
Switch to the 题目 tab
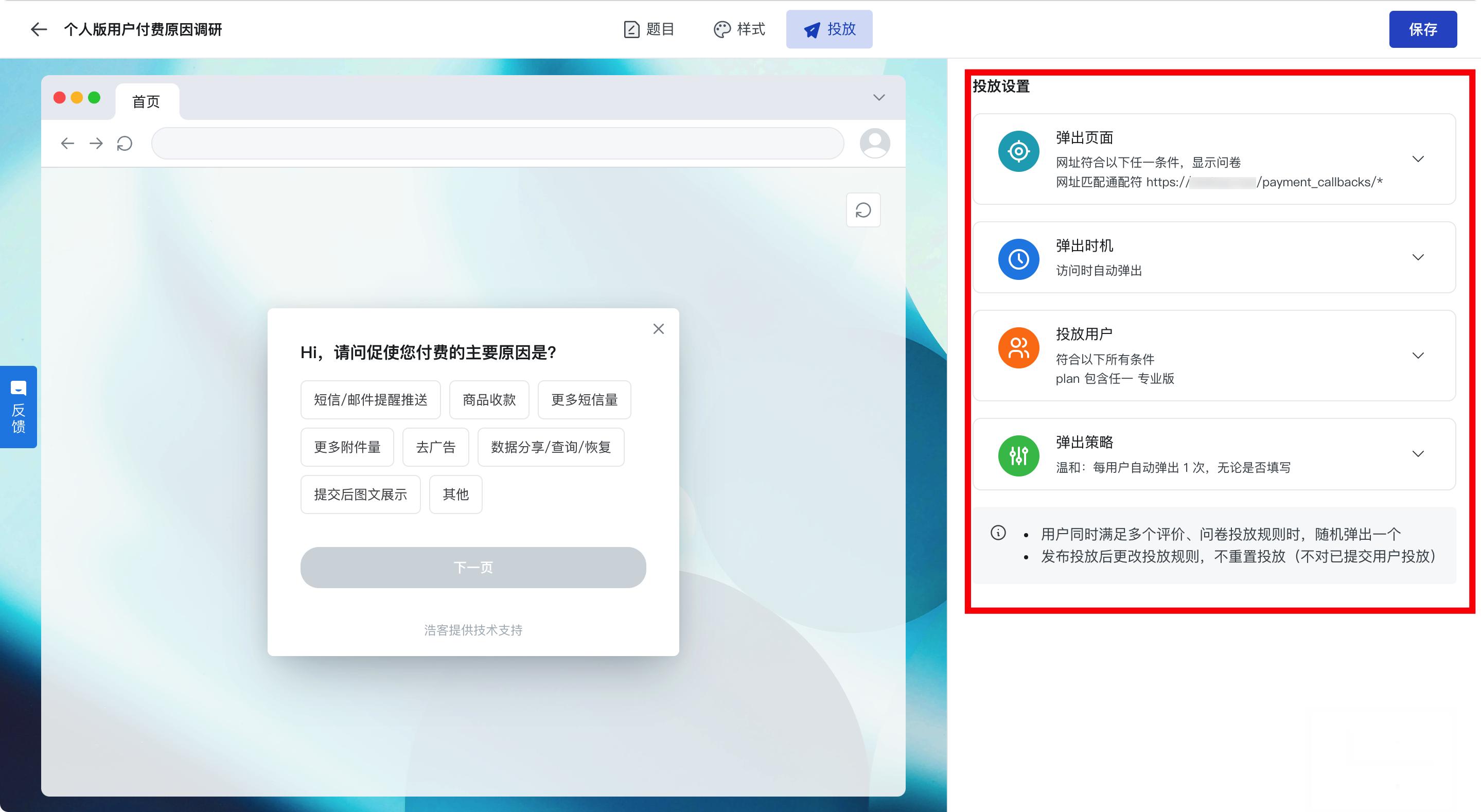click(x=649, y=29)
